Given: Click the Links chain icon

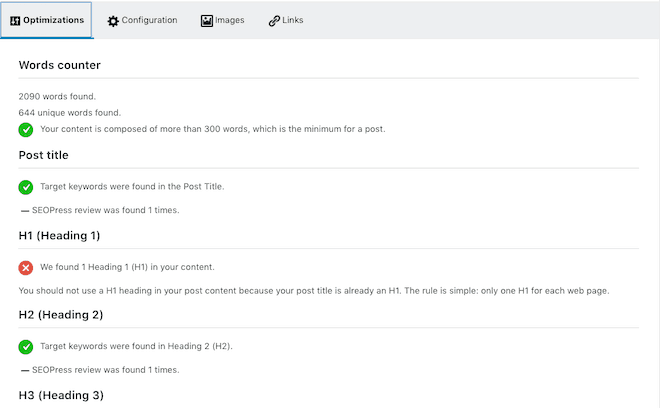Looking at the screenshot, I should pyautogui.click(x=274, y=21).
